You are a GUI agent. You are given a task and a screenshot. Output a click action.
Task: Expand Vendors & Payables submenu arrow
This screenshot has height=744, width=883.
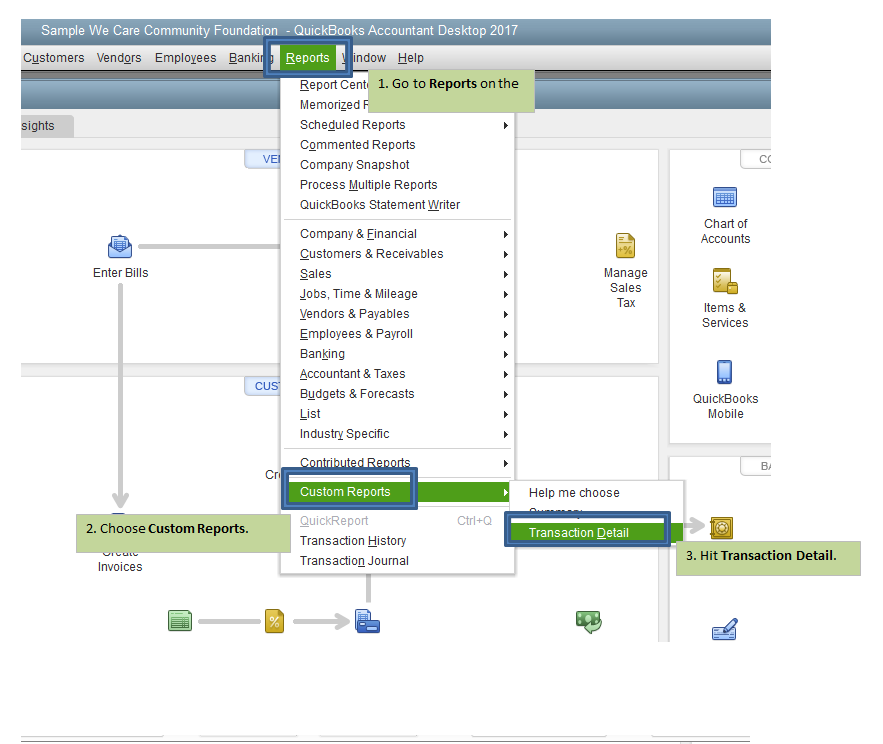point(506,314)
